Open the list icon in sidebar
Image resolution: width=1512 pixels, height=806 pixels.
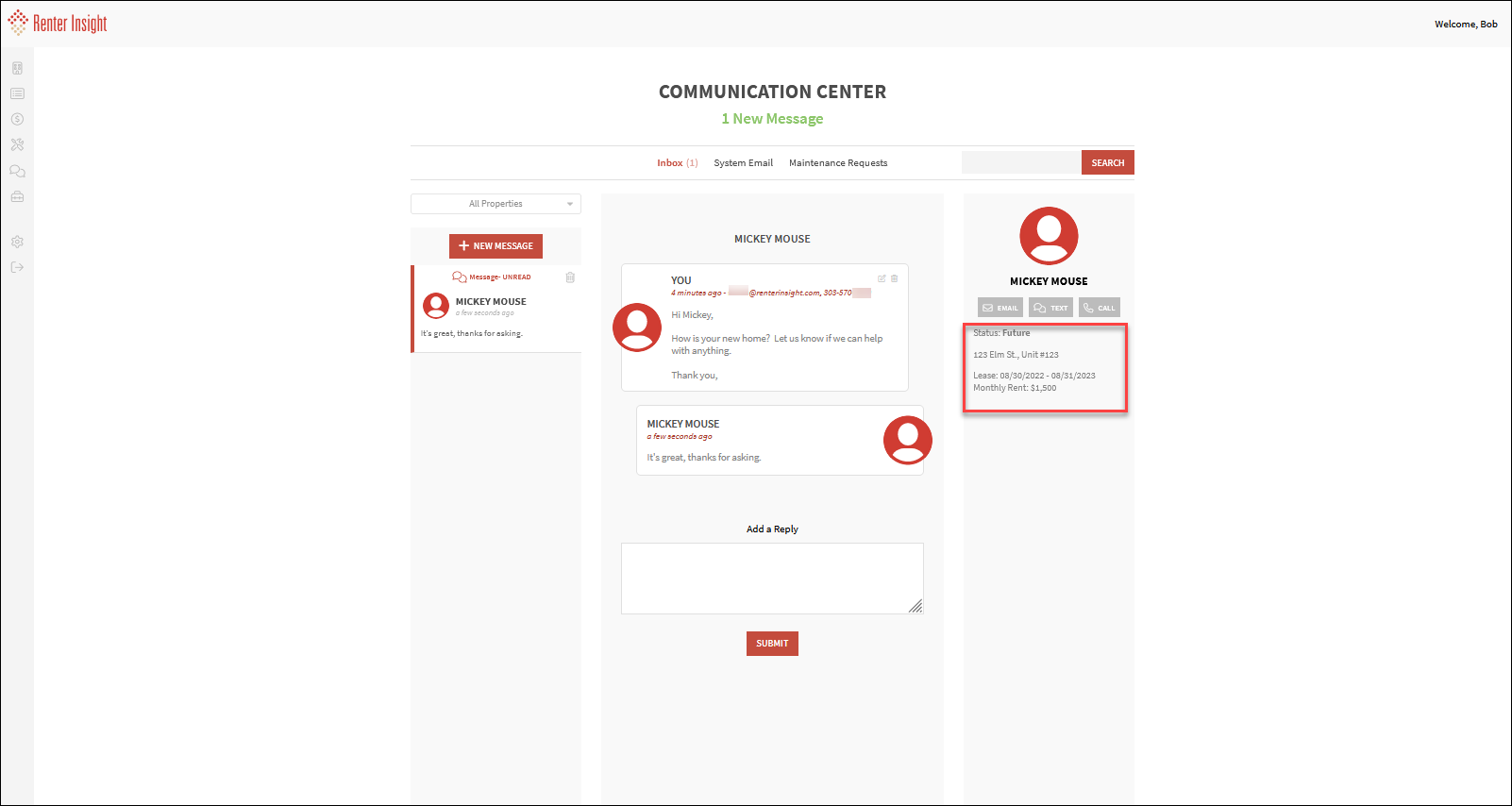tap(17, 93)
